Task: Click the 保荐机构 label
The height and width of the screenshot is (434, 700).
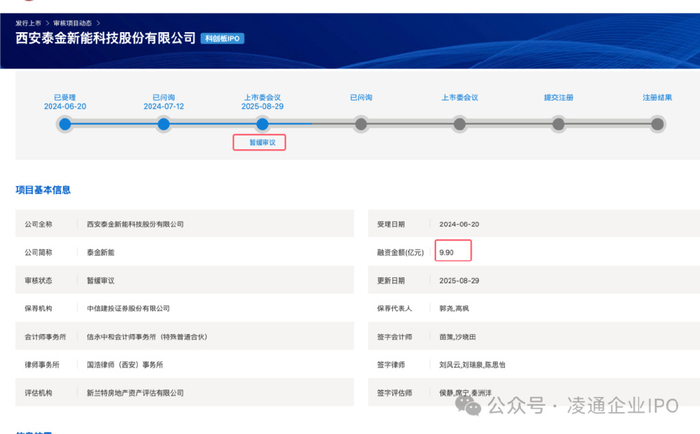Action: [38, 309]
